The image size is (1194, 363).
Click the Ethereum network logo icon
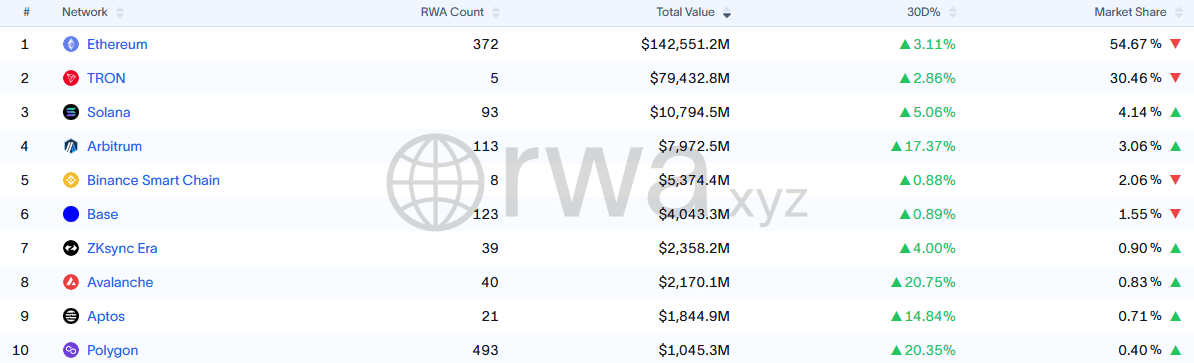[x=71, y=44]
